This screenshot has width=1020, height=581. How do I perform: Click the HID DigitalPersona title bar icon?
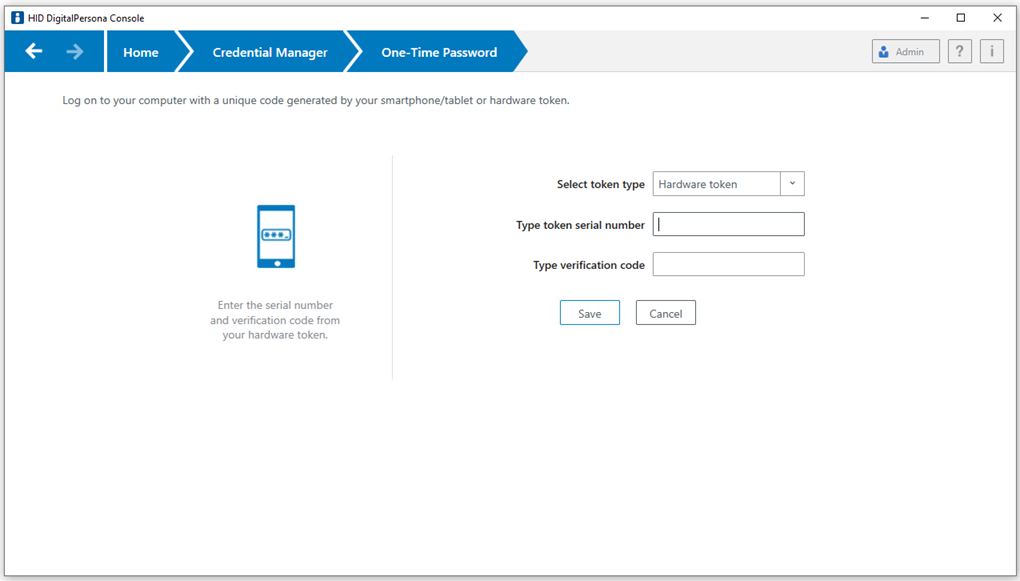click(x=17, y=17)
